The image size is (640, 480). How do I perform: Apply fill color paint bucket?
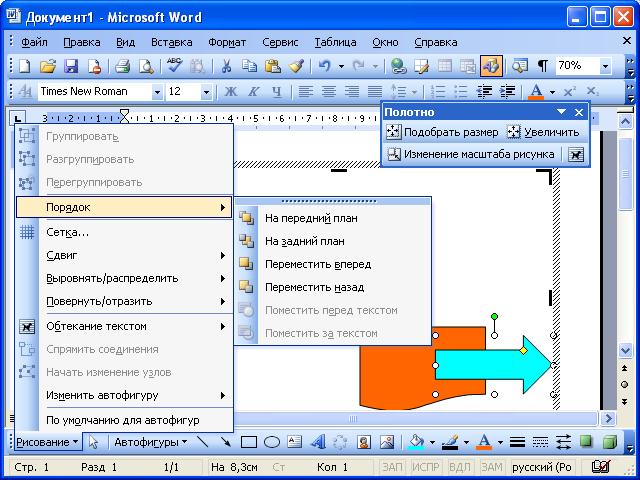(x=416, y=442)
